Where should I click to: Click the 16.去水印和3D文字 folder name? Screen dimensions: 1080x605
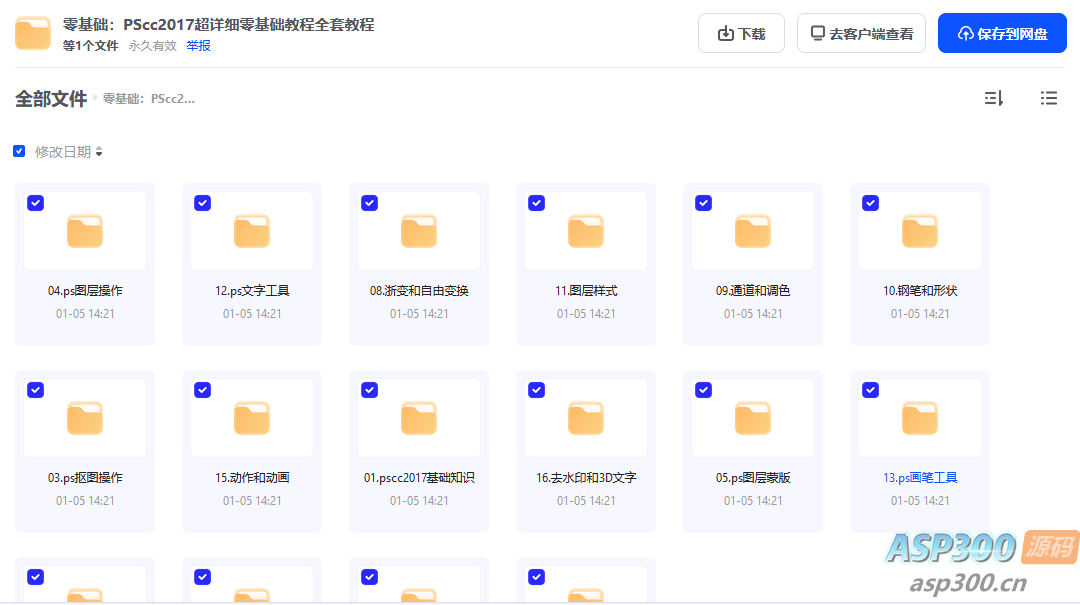585,478
